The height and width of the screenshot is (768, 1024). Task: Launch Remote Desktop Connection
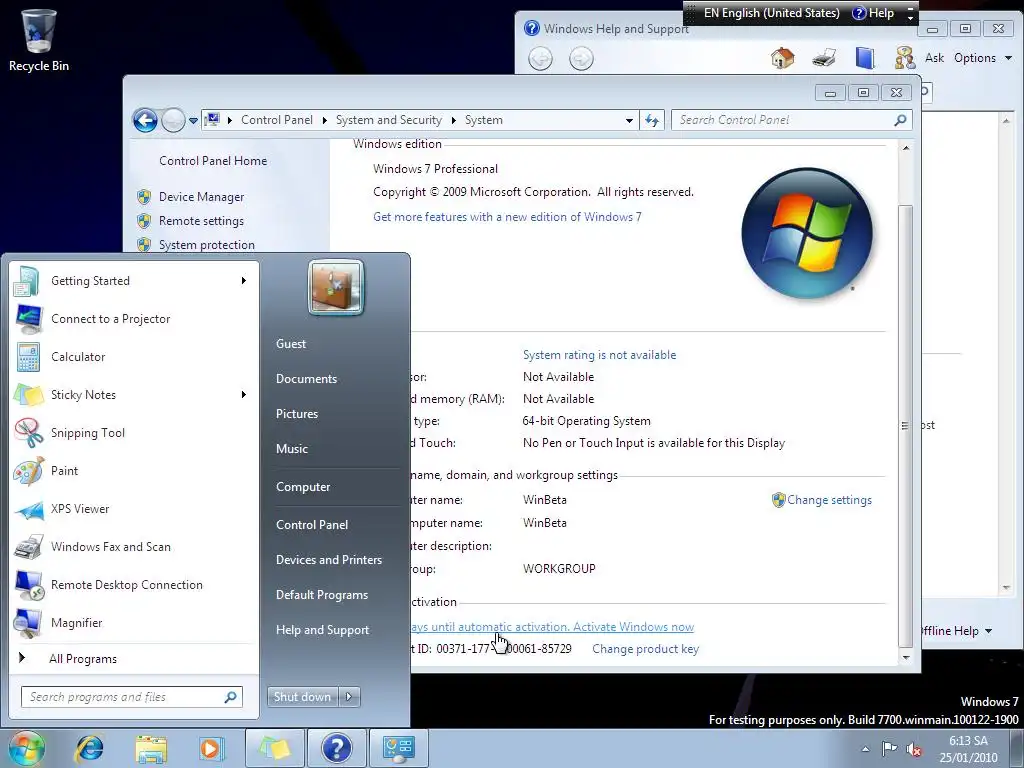pyautogui.click(x=134, y=584)
